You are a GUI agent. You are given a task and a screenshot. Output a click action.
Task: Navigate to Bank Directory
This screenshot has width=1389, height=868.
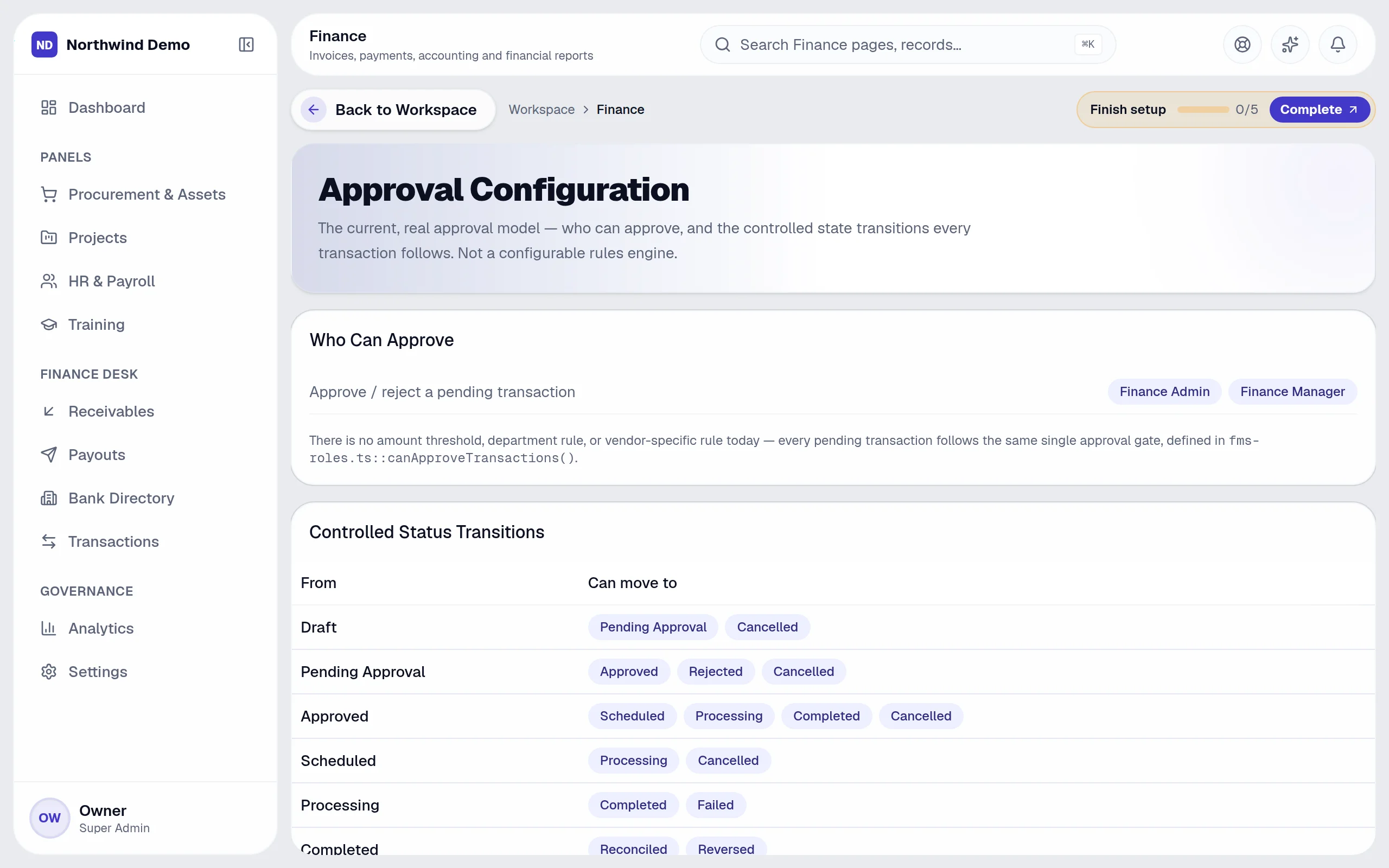145,499
